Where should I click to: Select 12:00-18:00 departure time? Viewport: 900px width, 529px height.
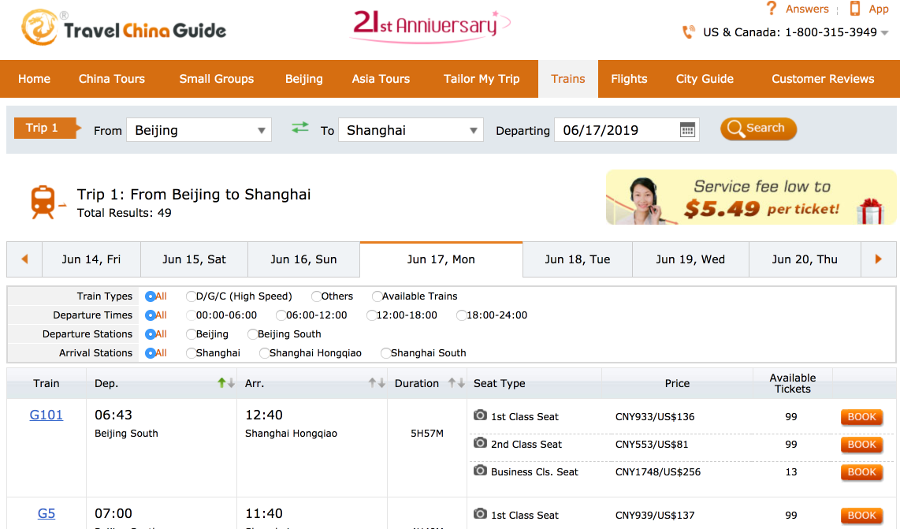pos(371,315)
